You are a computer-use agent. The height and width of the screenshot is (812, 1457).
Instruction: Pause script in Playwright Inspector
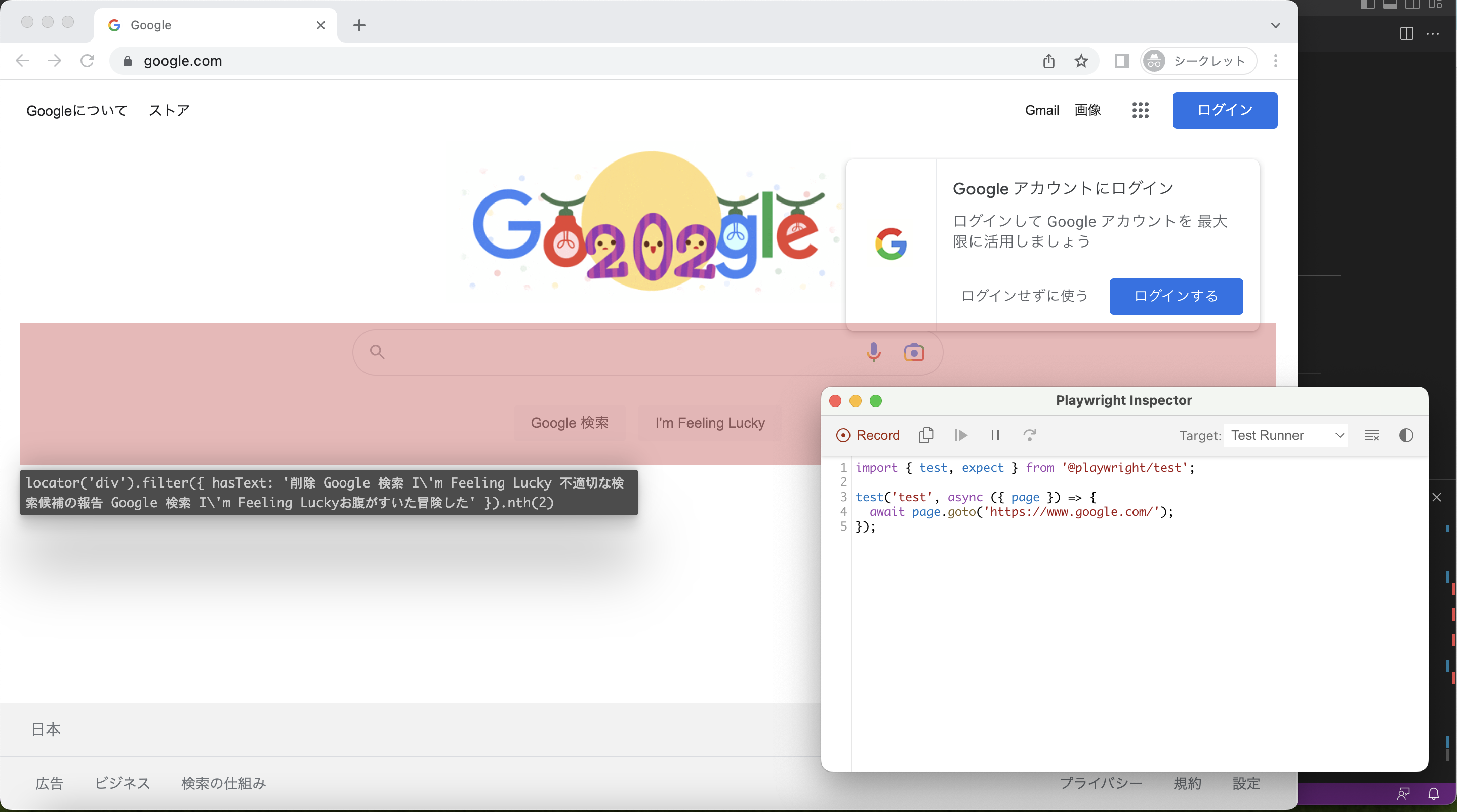995,435
